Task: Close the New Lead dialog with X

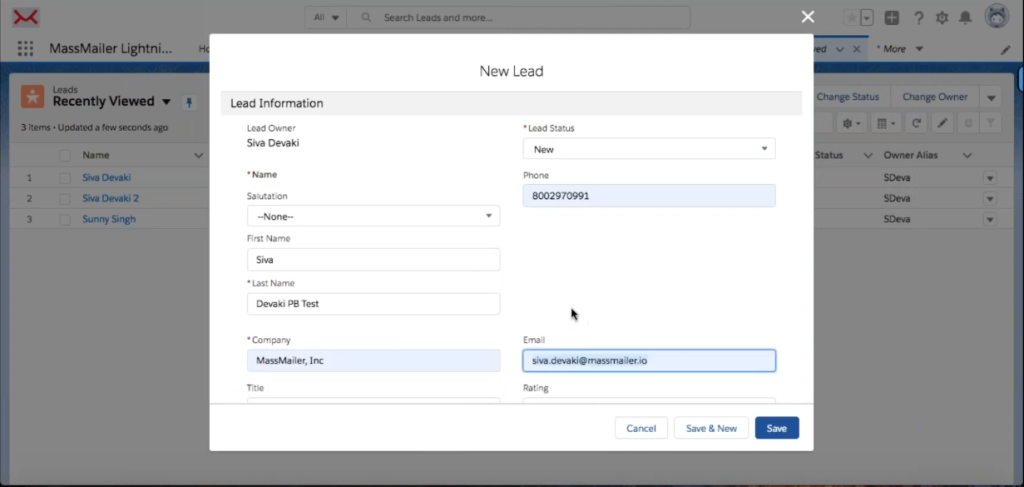Action: (x=808, y=17)
